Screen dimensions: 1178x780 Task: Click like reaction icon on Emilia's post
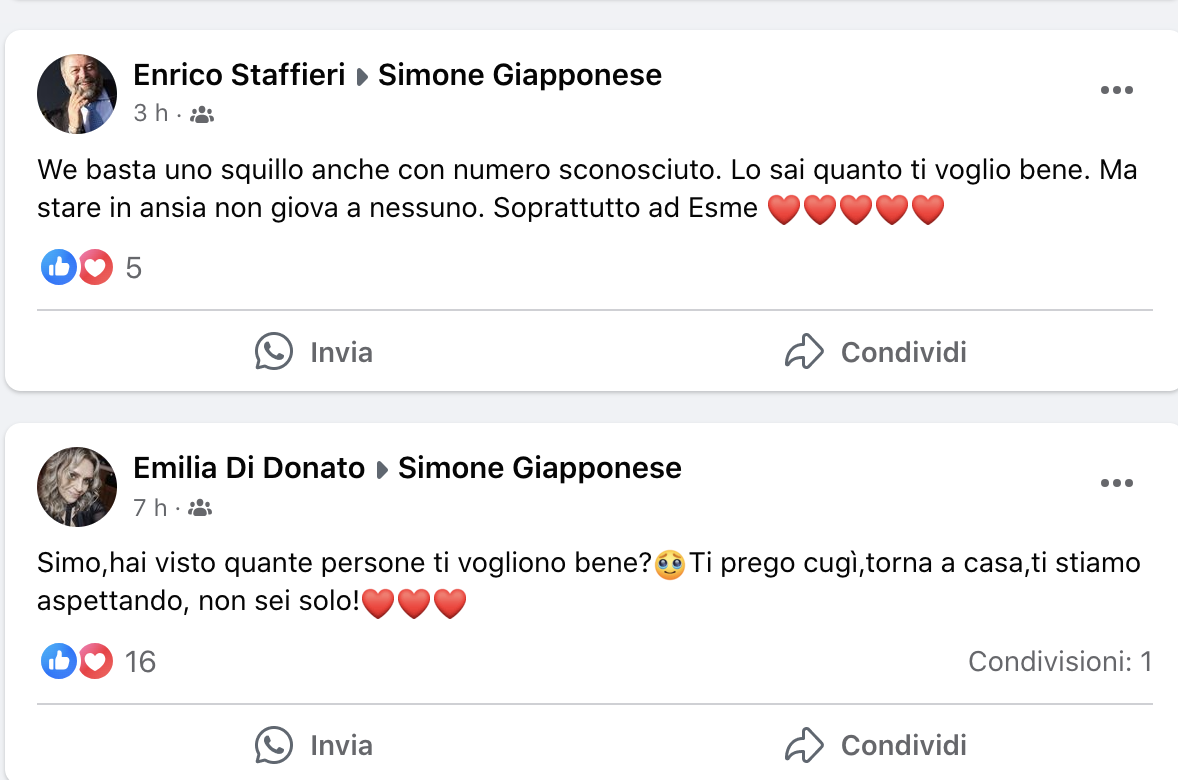tap(59, 661)
